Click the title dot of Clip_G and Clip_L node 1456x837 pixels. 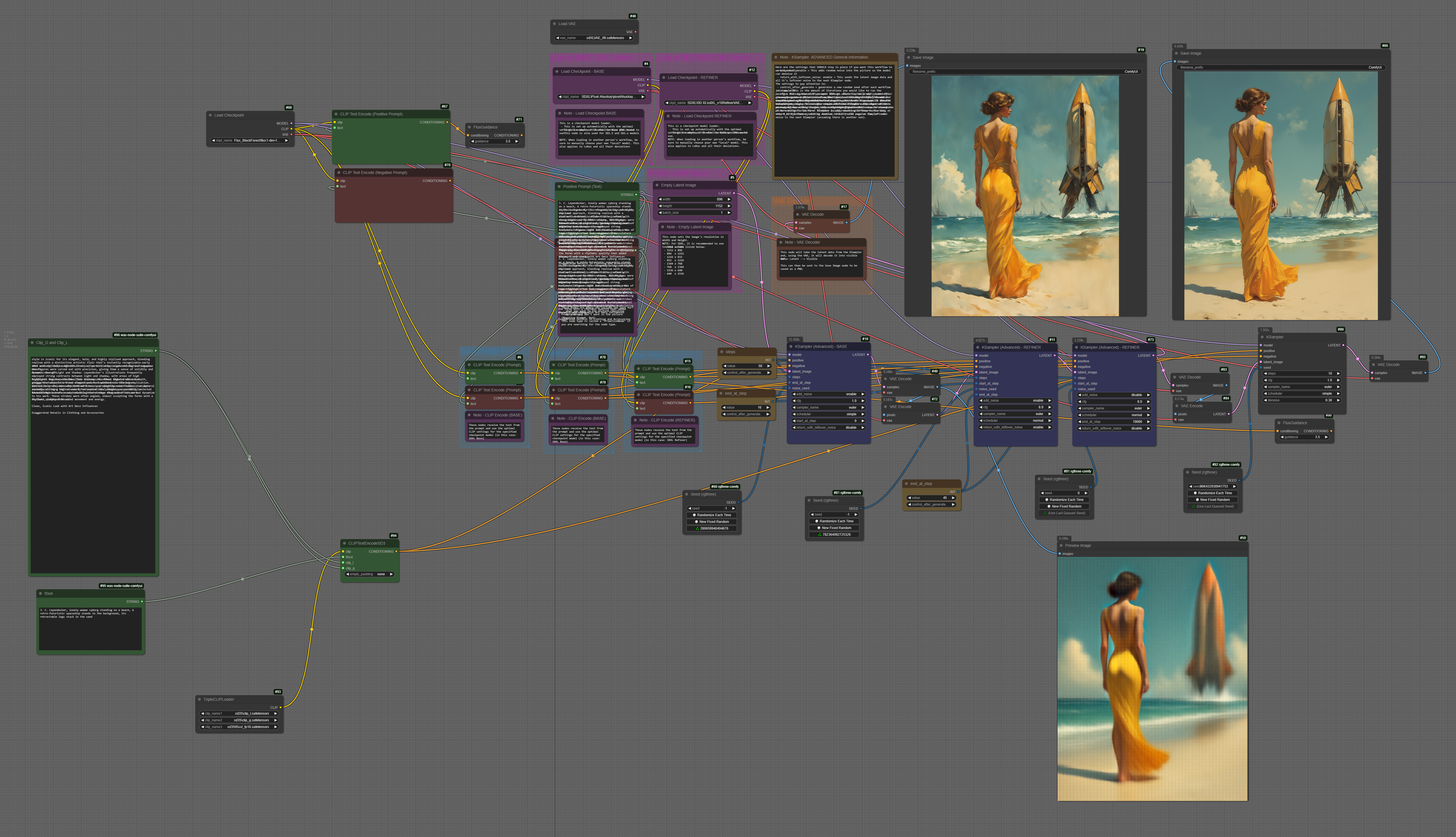coord(32,343)
